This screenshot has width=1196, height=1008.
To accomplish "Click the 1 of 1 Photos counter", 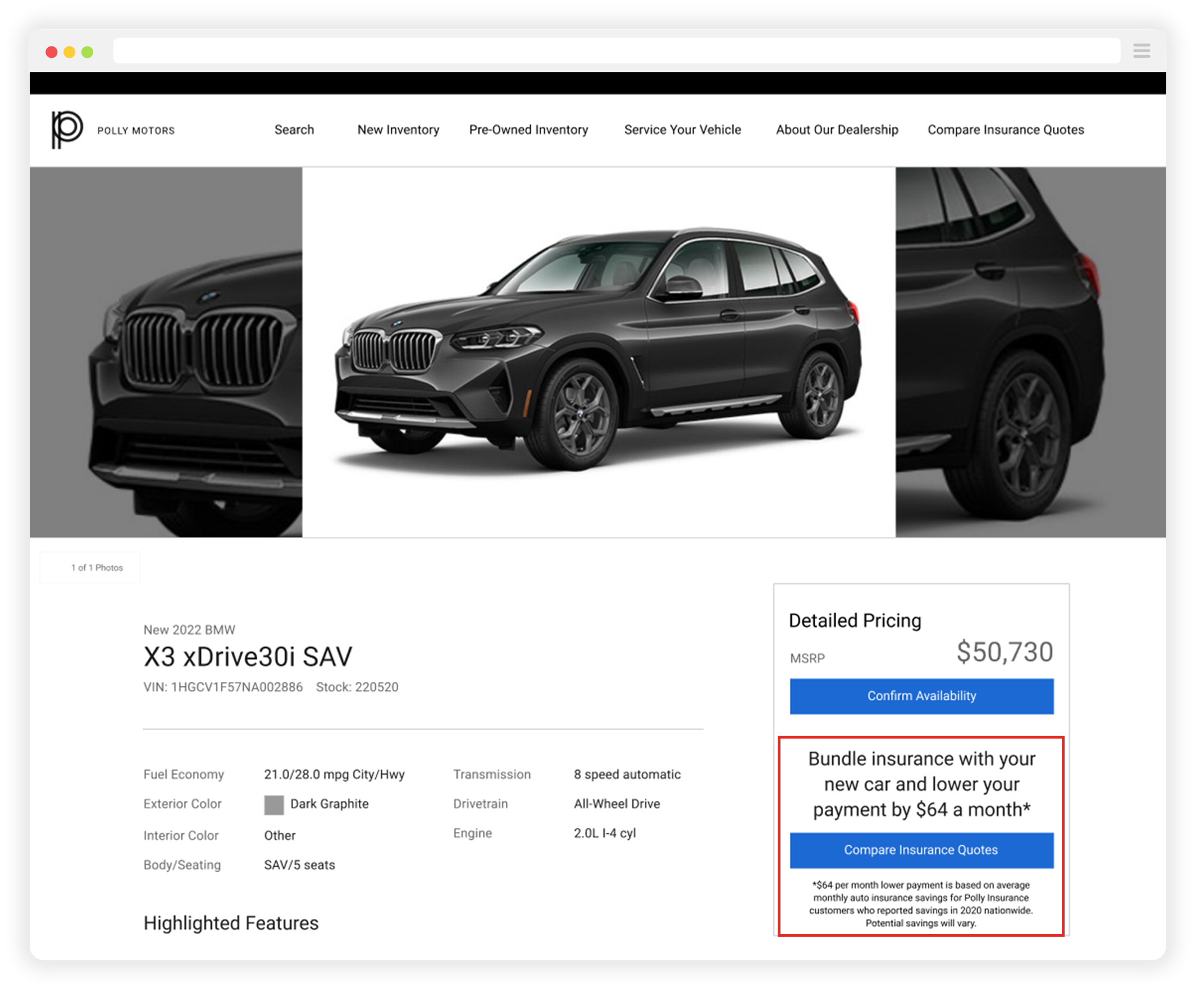I will coord(97,567).
